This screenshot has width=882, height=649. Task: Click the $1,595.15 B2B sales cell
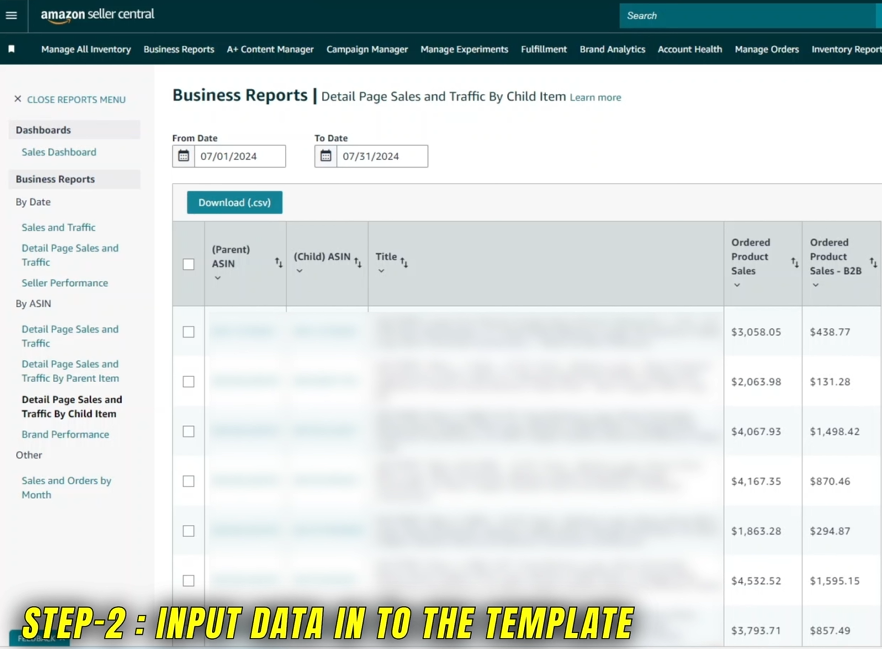click(x=835, y=580)
